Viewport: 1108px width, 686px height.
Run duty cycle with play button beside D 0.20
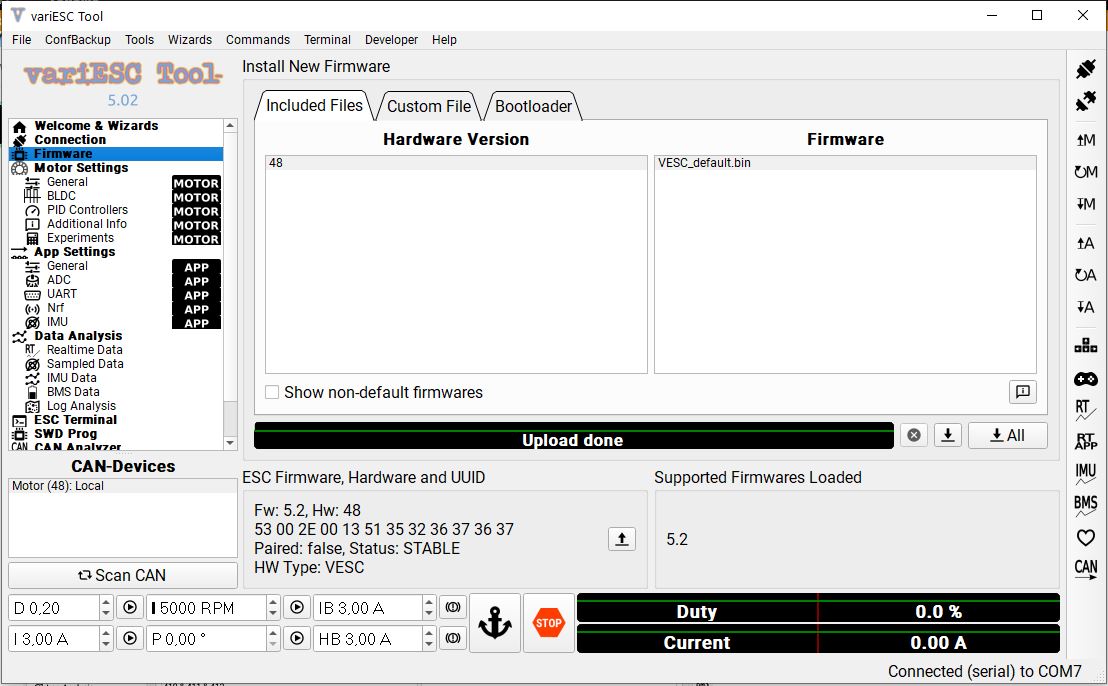pyautogui.click(x=130, y=608)
